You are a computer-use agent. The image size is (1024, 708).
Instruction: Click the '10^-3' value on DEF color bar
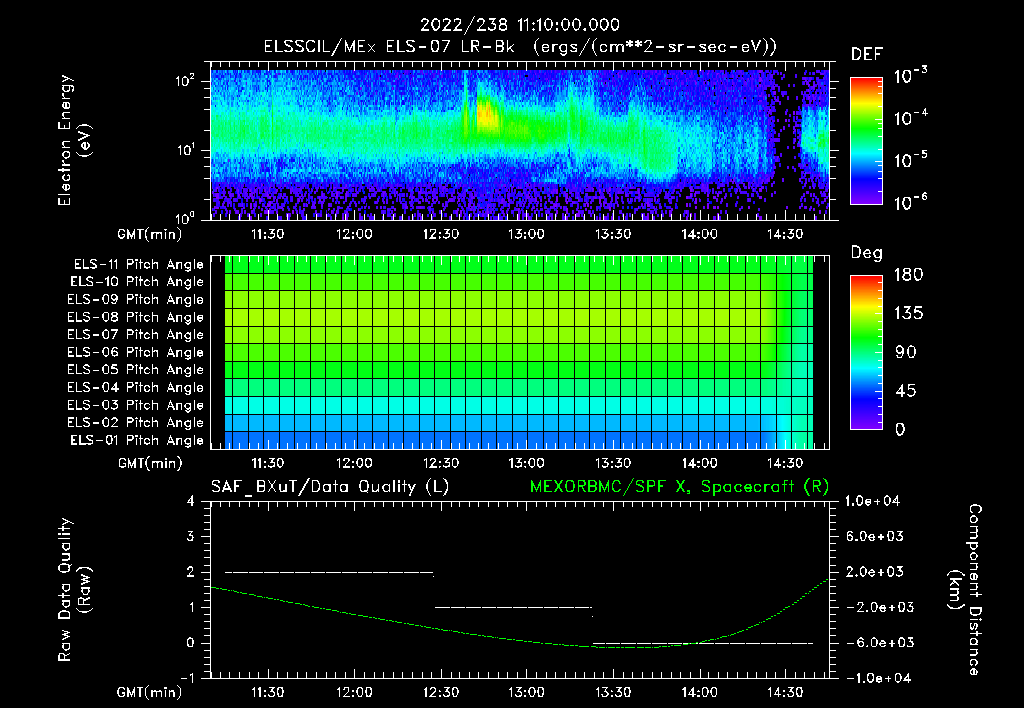[910, 76]
